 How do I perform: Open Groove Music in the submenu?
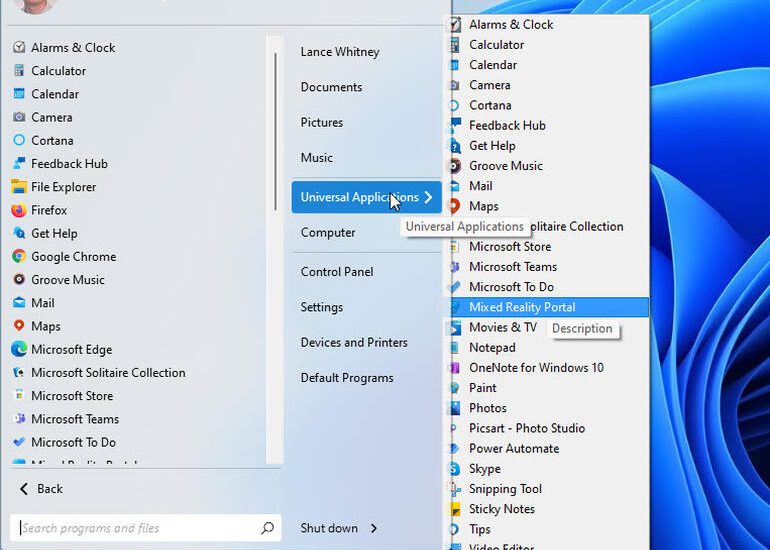506,165
